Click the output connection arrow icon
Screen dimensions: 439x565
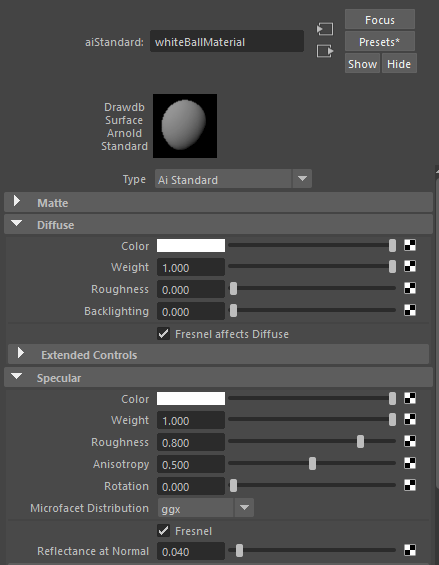point(325,51)
